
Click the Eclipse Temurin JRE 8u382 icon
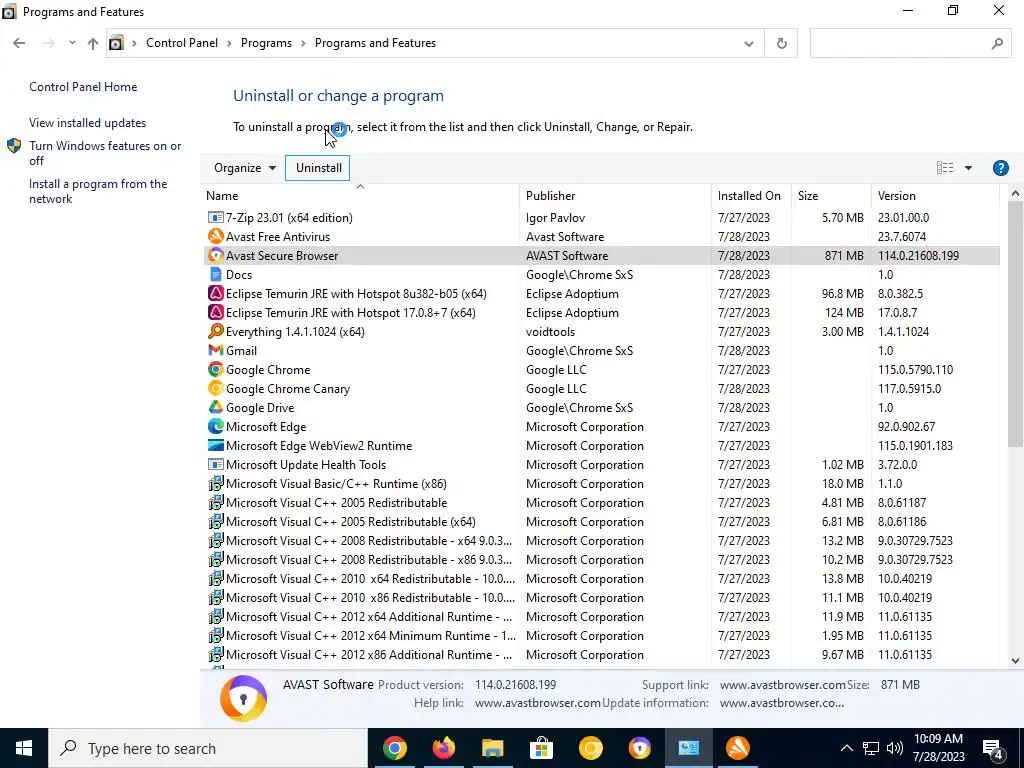(x=215, y=293)
